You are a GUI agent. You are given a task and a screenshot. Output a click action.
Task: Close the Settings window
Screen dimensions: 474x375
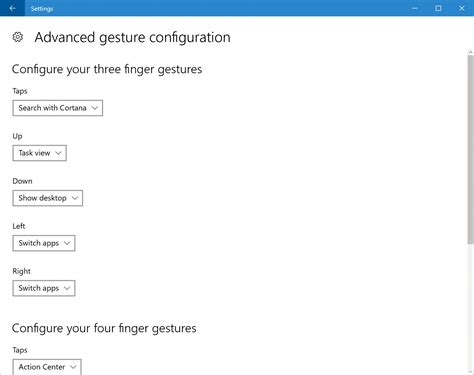(x=462, y=8)
